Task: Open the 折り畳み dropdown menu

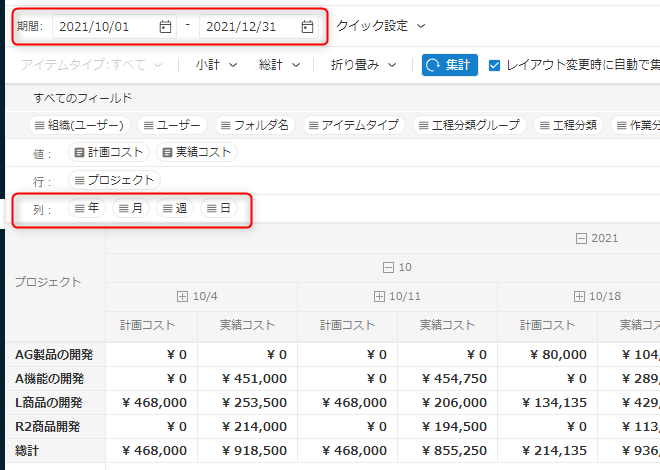Action: tap(364, 65)
